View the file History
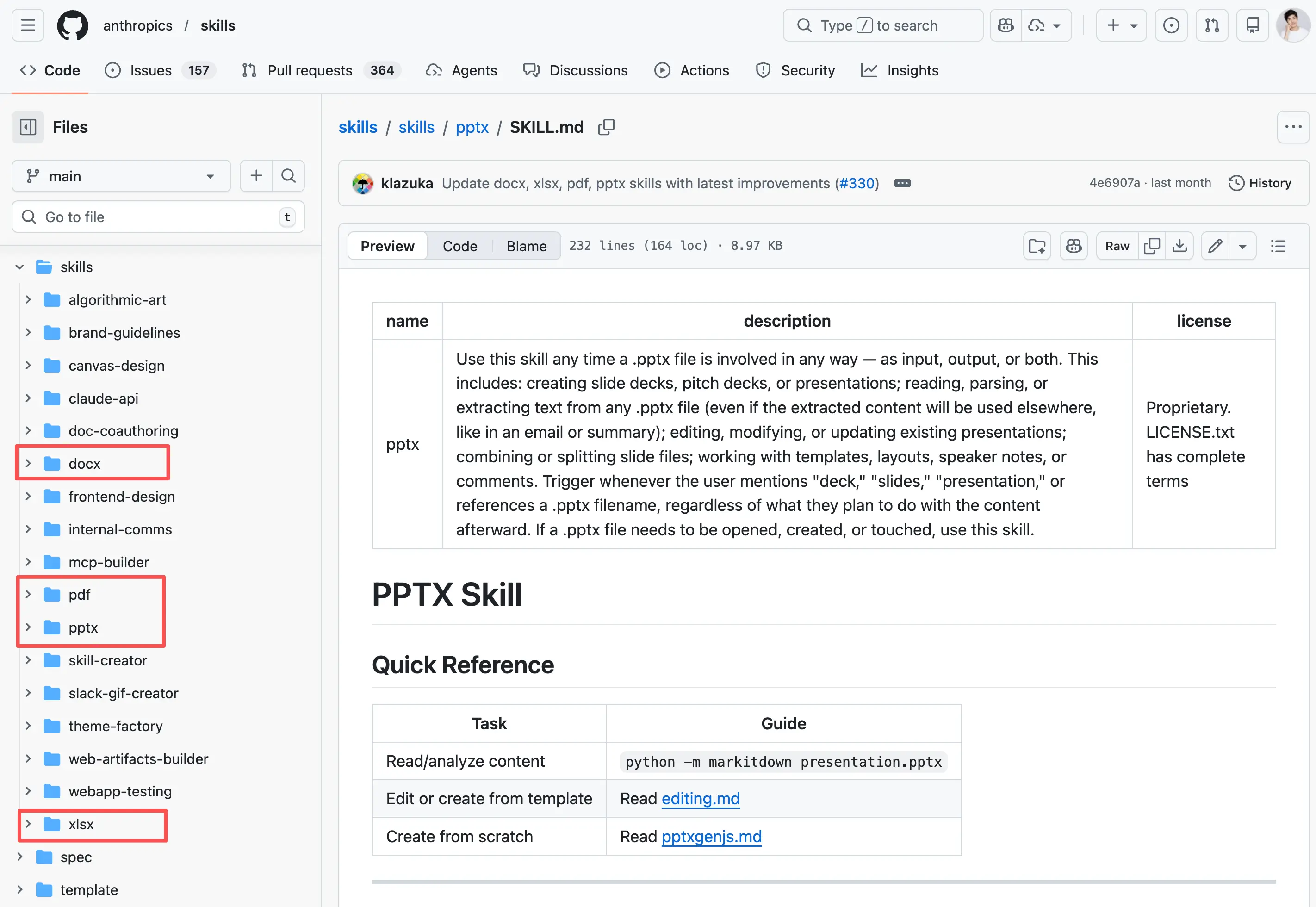This screenshot has width=1316, height=907. pos(1260,183)
